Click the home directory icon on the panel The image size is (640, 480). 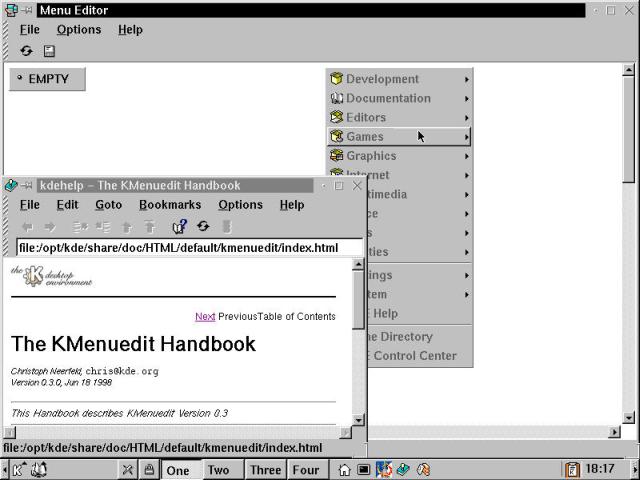344,469
